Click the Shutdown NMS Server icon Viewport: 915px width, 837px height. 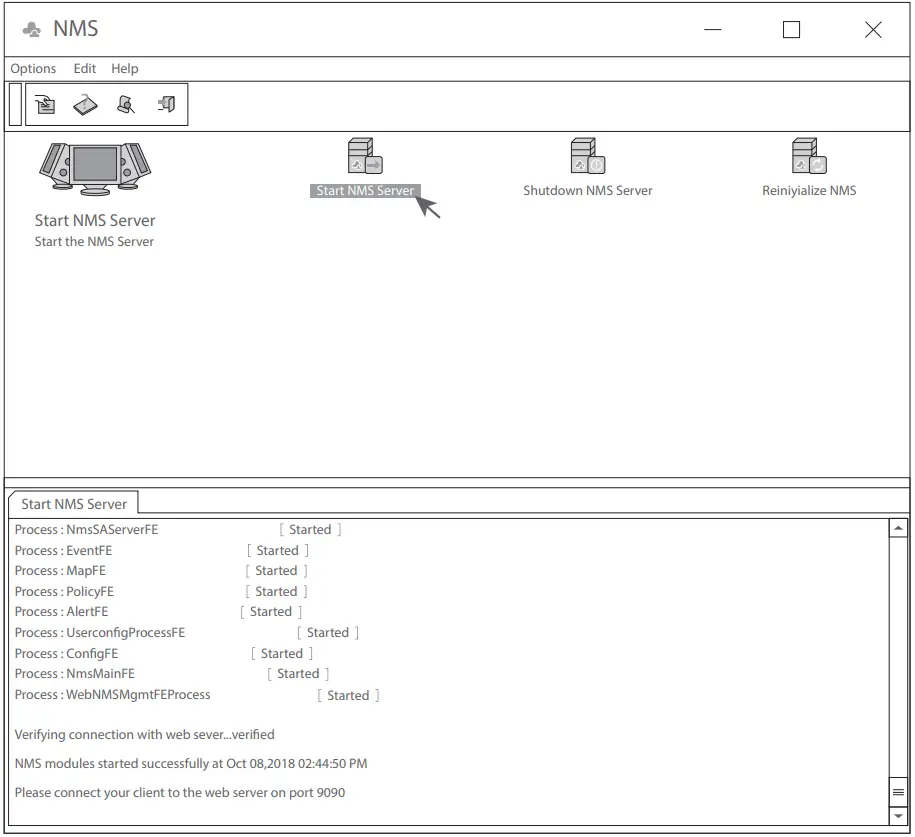pos(587,155)
